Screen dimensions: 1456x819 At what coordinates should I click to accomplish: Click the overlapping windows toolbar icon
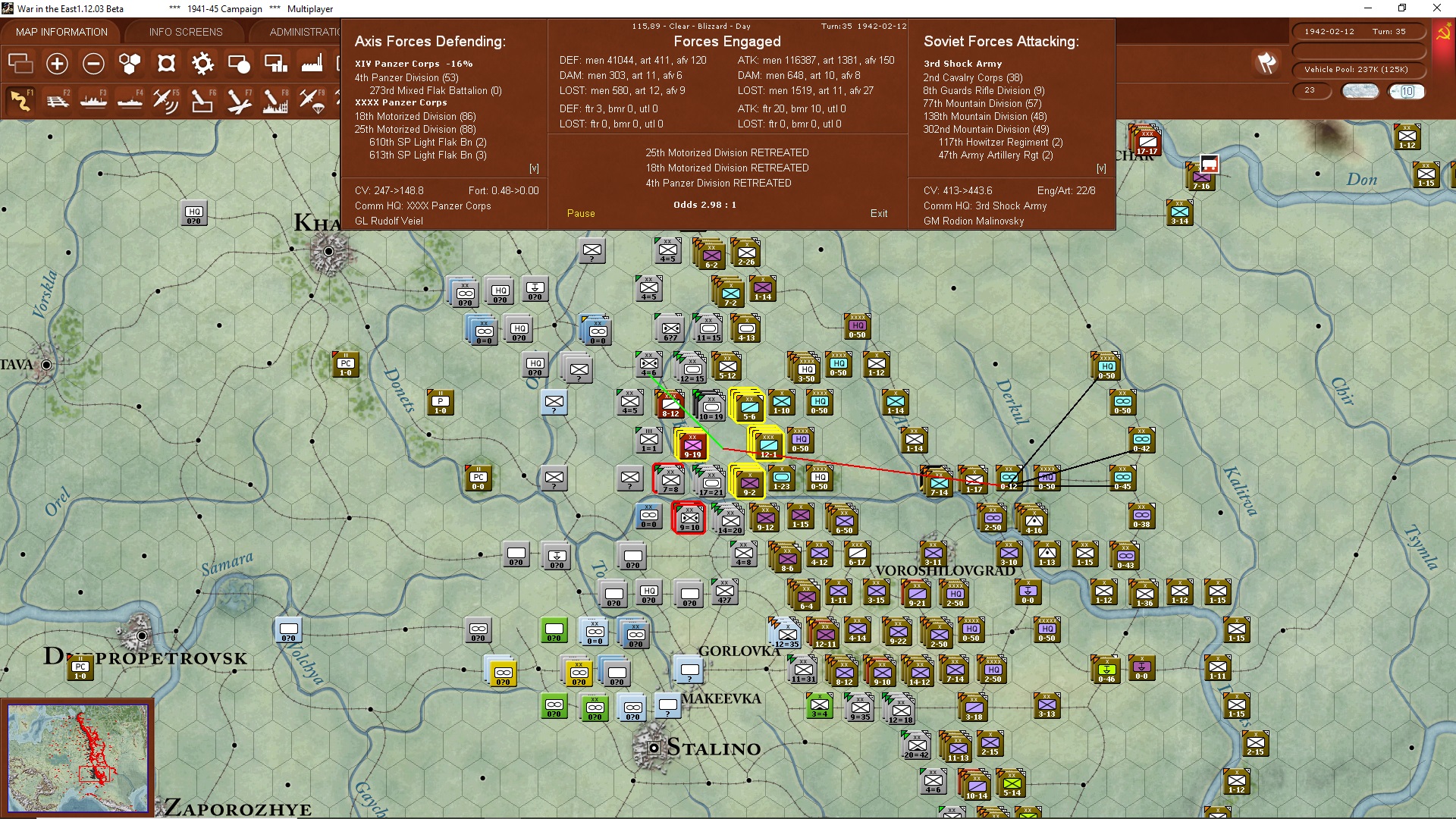click(x=20, y=64)
